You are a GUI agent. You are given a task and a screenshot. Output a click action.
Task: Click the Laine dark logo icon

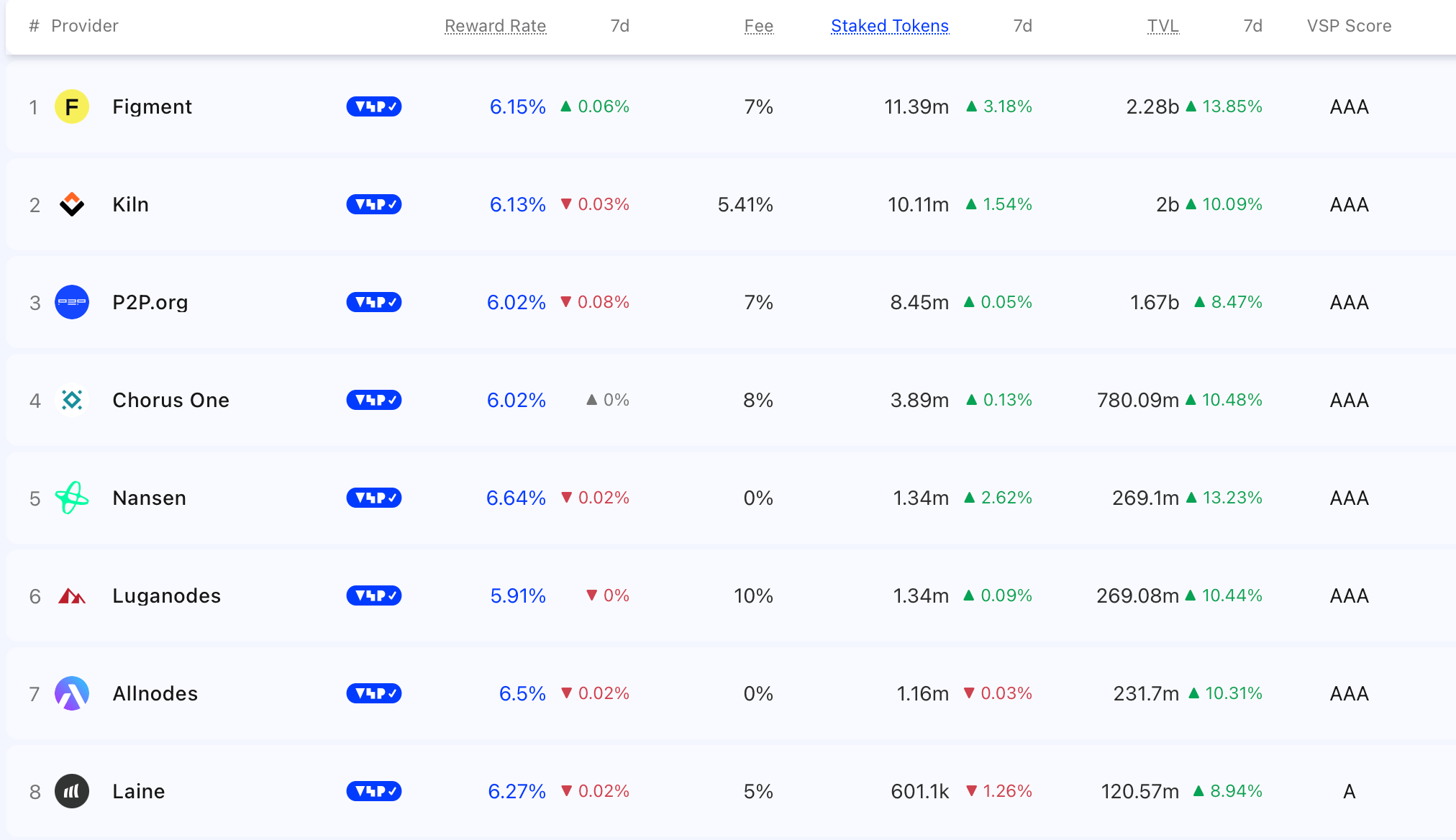71,791
